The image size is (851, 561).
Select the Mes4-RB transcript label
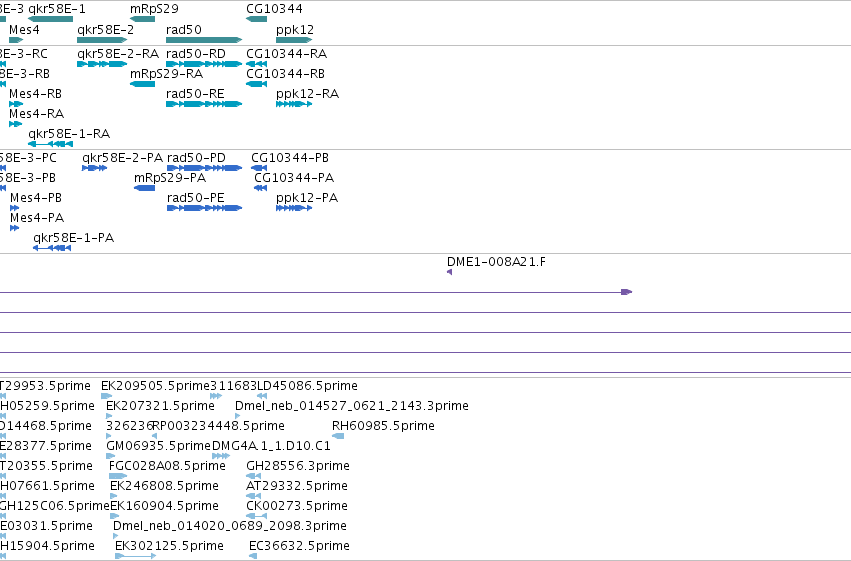(35, 94)
